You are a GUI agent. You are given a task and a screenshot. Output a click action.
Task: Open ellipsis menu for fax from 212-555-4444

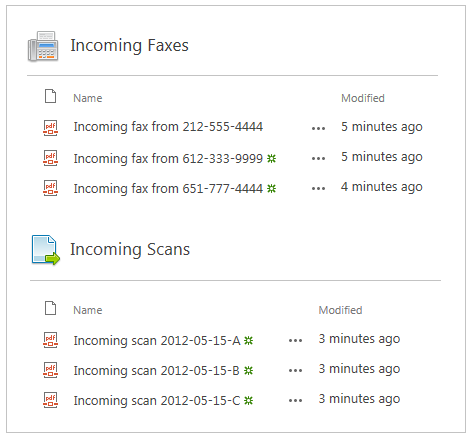tap(318, 128)
